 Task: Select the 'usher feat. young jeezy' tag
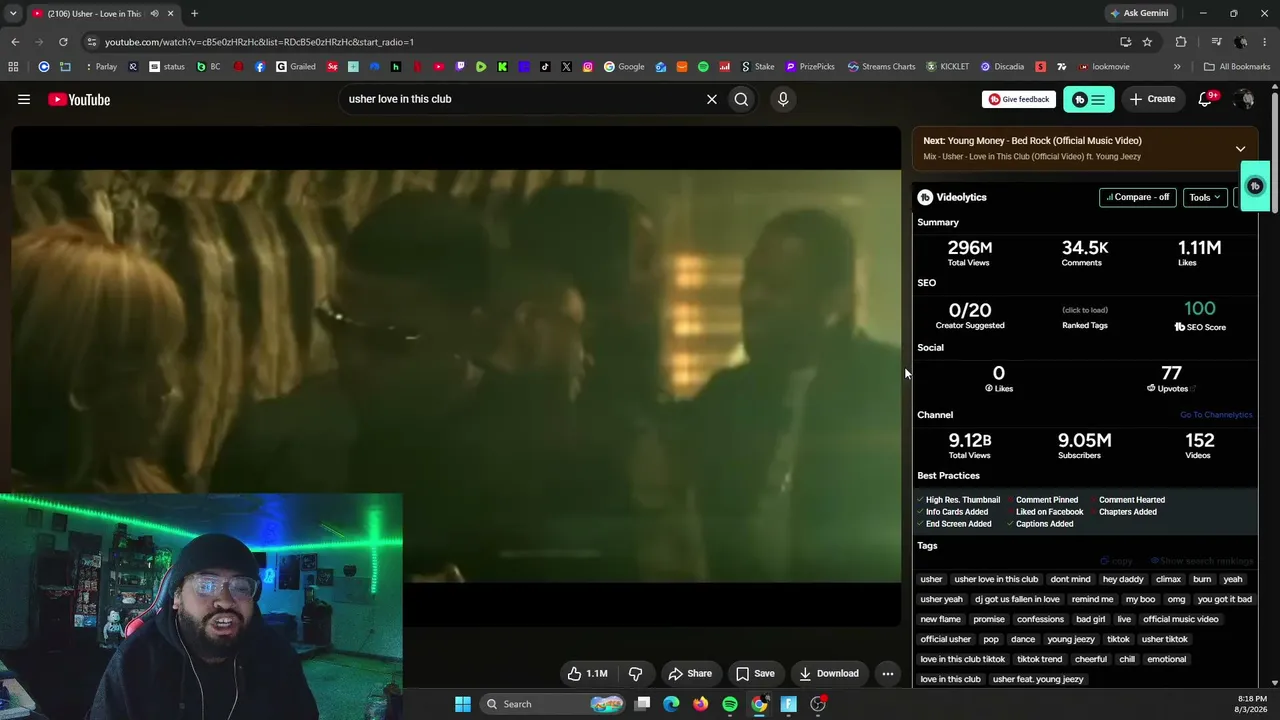tap(1038, 679)
